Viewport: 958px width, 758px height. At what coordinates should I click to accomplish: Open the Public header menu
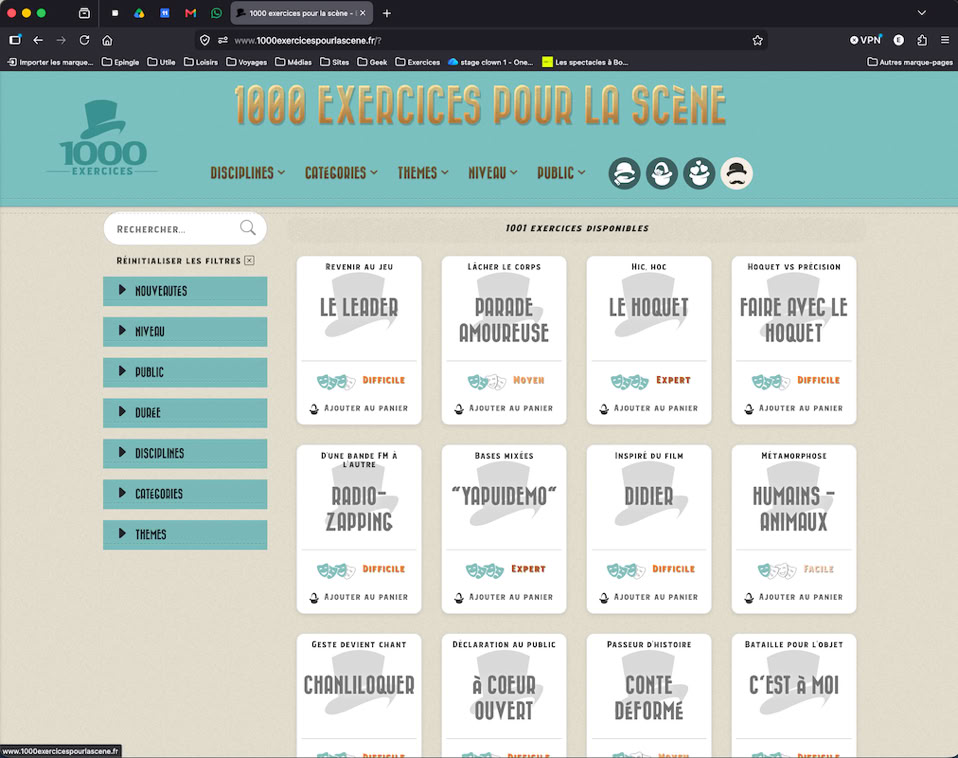[x=561, y=173]
